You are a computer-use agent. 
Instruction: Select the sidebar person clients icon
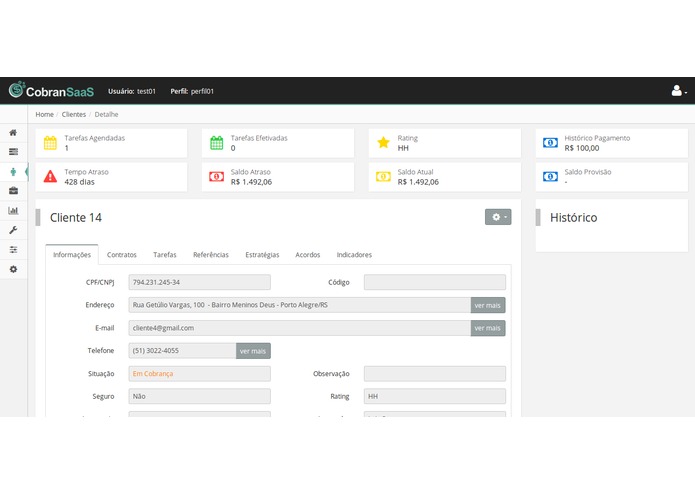tap(13, 171)
